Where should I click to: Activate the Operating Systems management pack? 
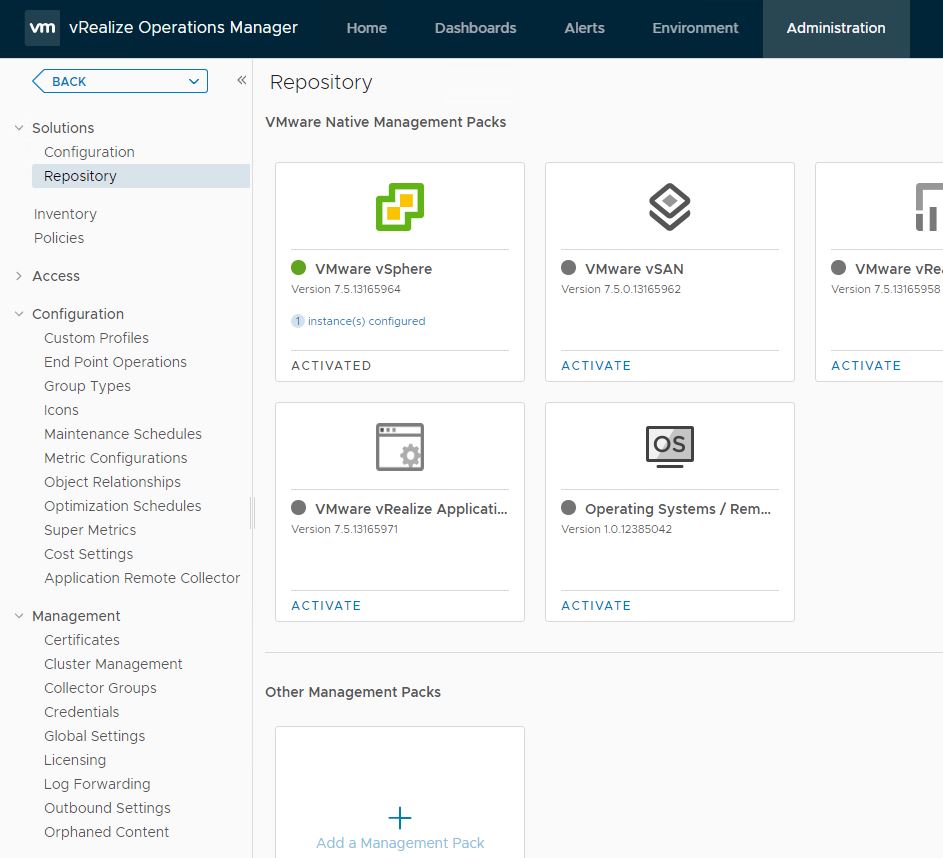click(x=596, y=605)
